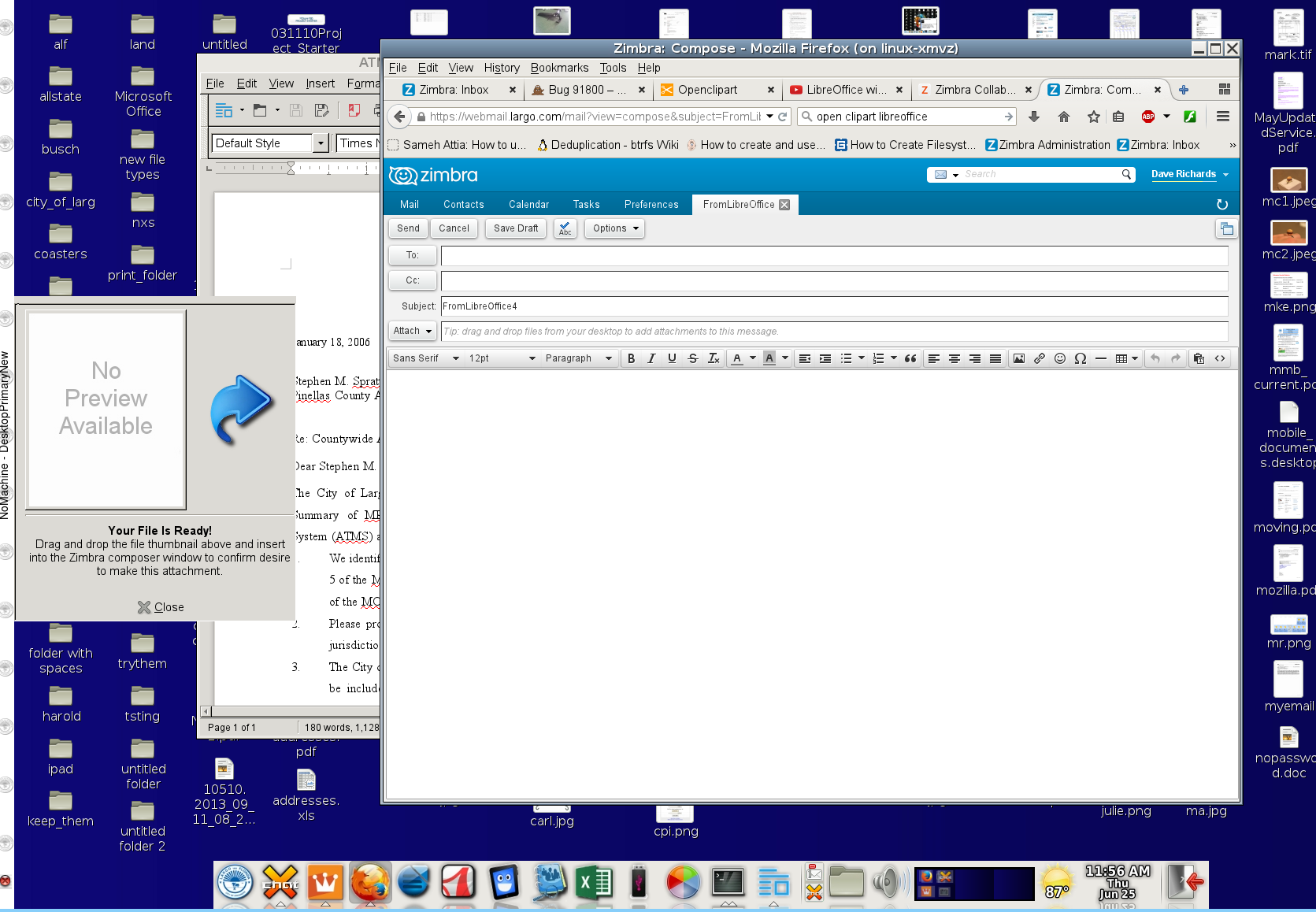Switch to the Openclipart browser tab
1316x912 pixels.
click(x=708, y=90)
